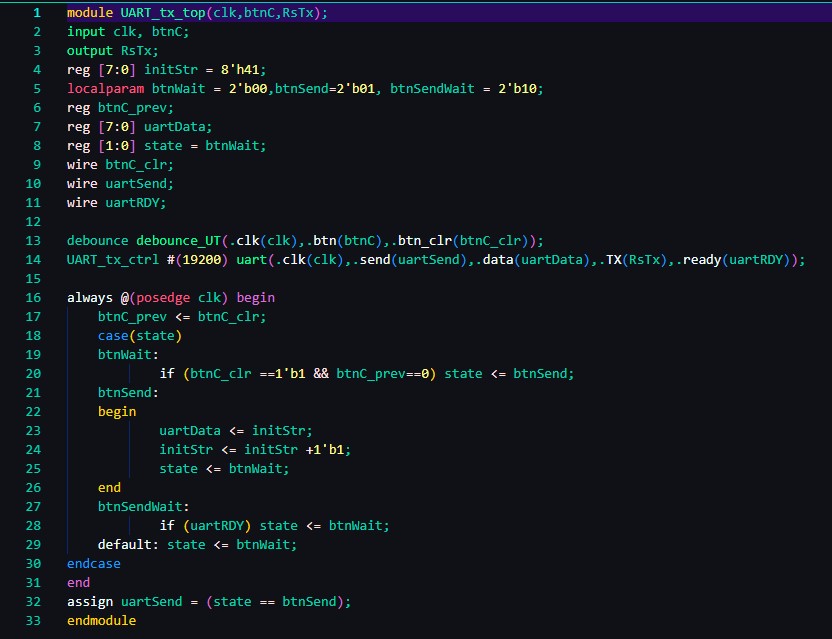Click the 'btnSendWait:' case label

[x=143, y=507]
